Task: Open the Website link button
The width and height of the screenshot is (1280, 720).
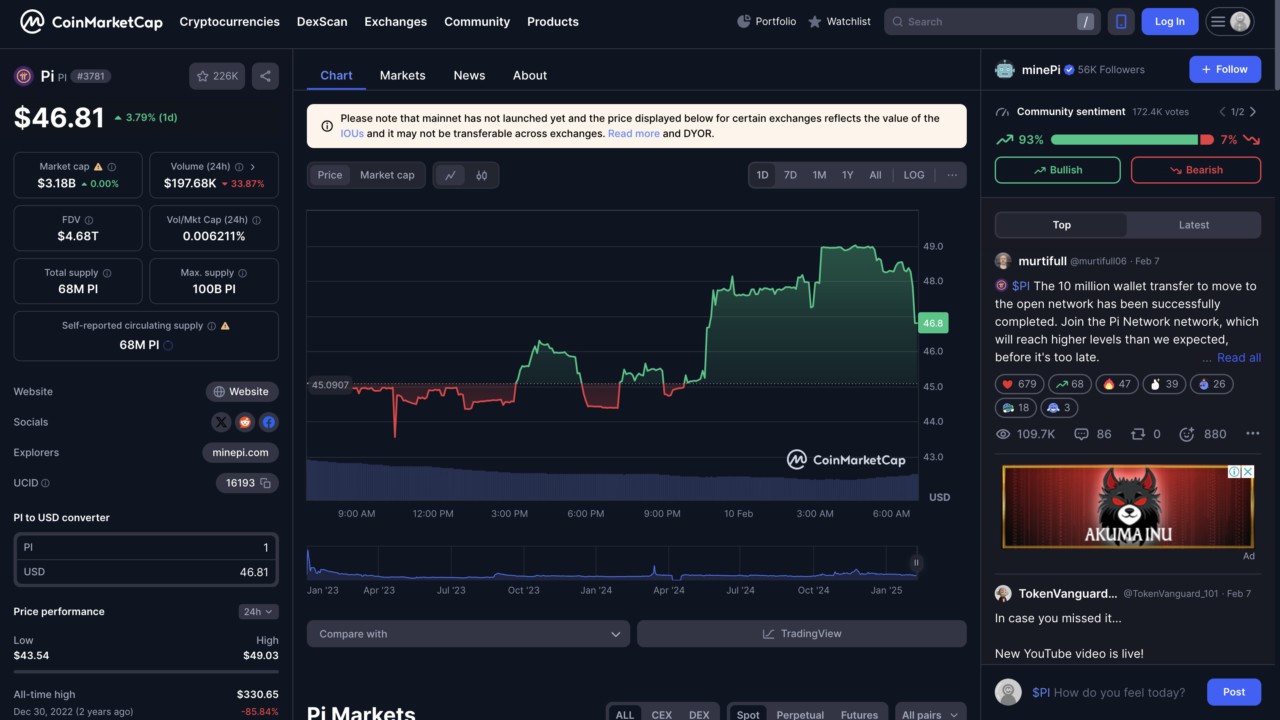Action: (x=242, y=392)
